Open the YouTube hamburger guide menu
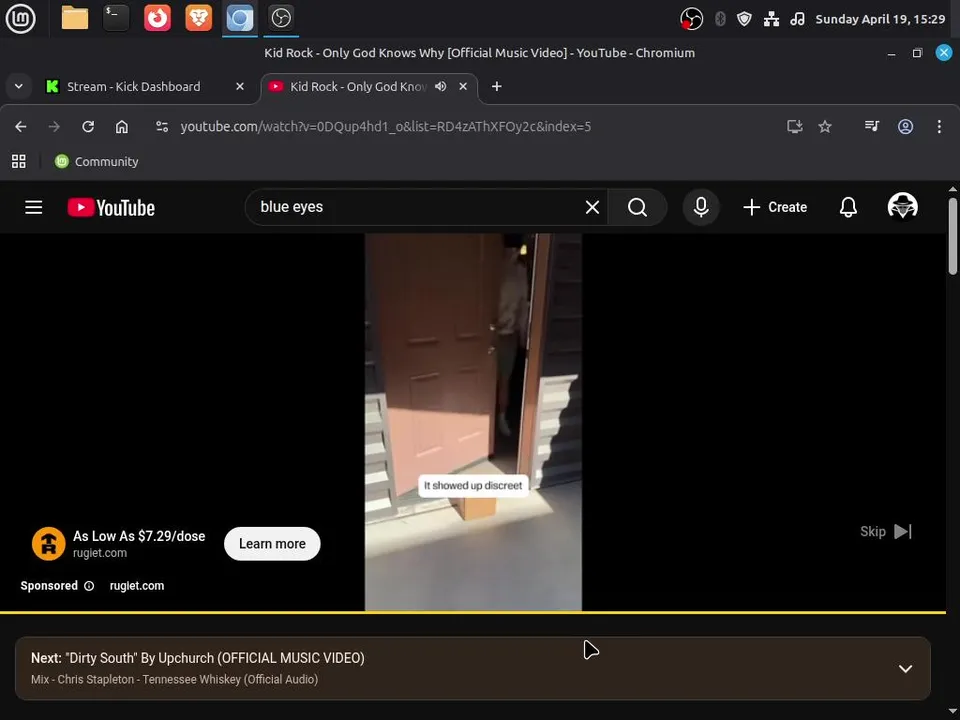This screenshot has width=960, height=720. coord(34,208)
